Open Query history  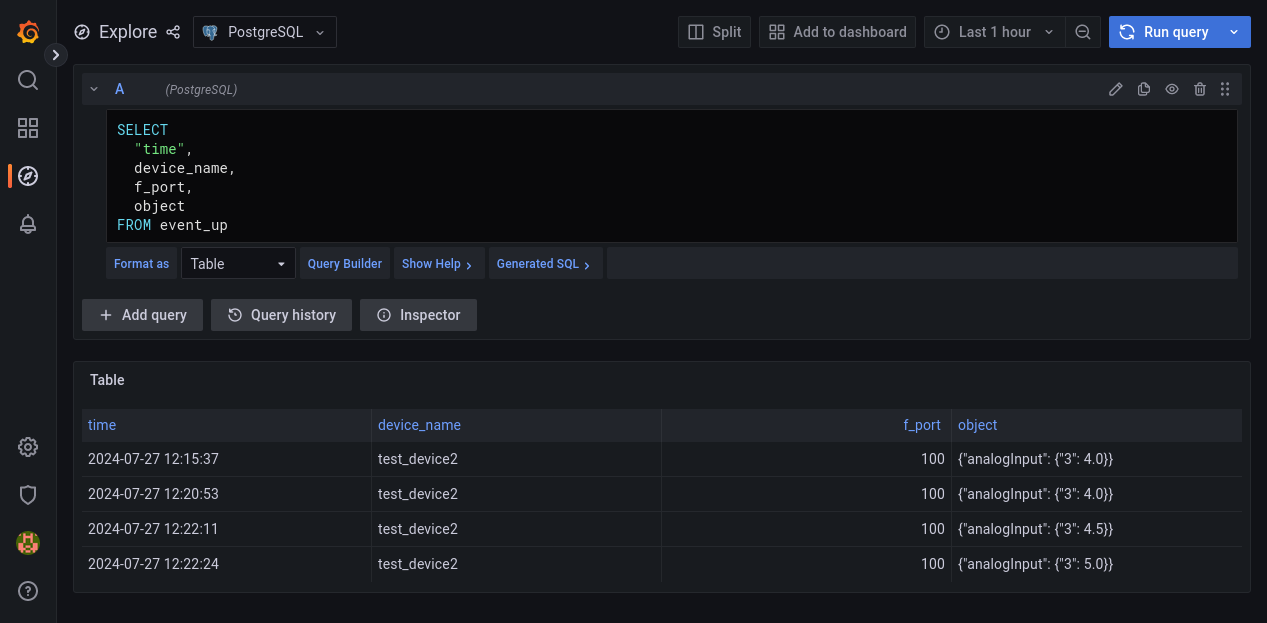tap(281, 315)
